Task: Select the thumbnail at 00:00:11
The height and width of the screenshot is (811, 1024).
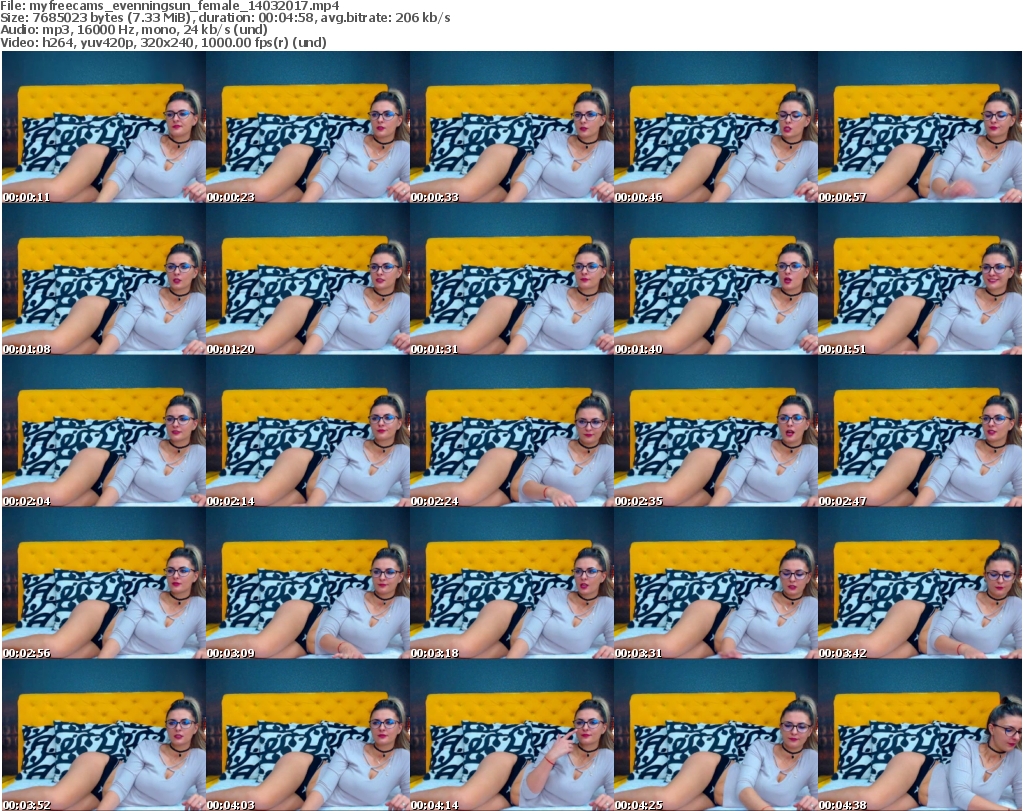Action: [104, 127]
